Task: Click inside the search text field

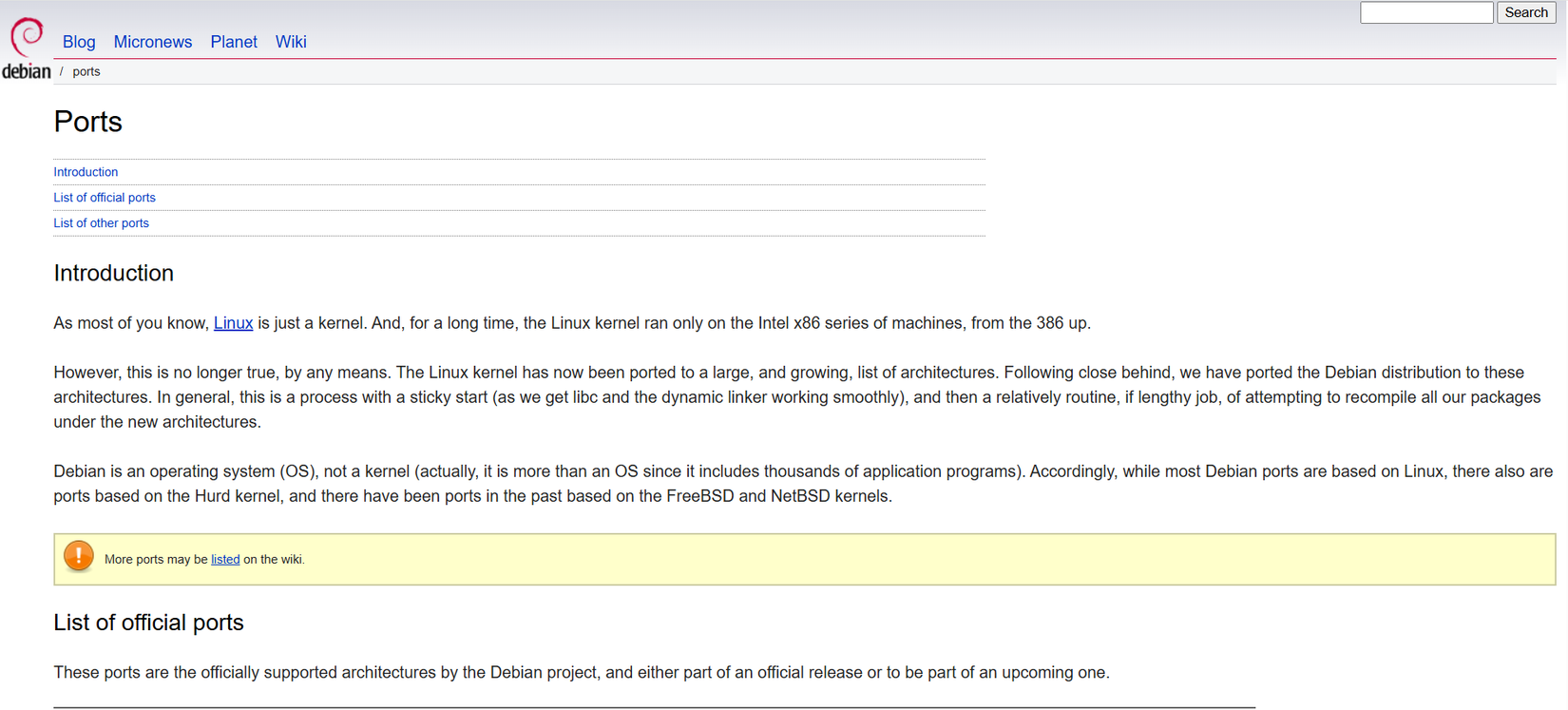Action: [x=1426, y=12]
